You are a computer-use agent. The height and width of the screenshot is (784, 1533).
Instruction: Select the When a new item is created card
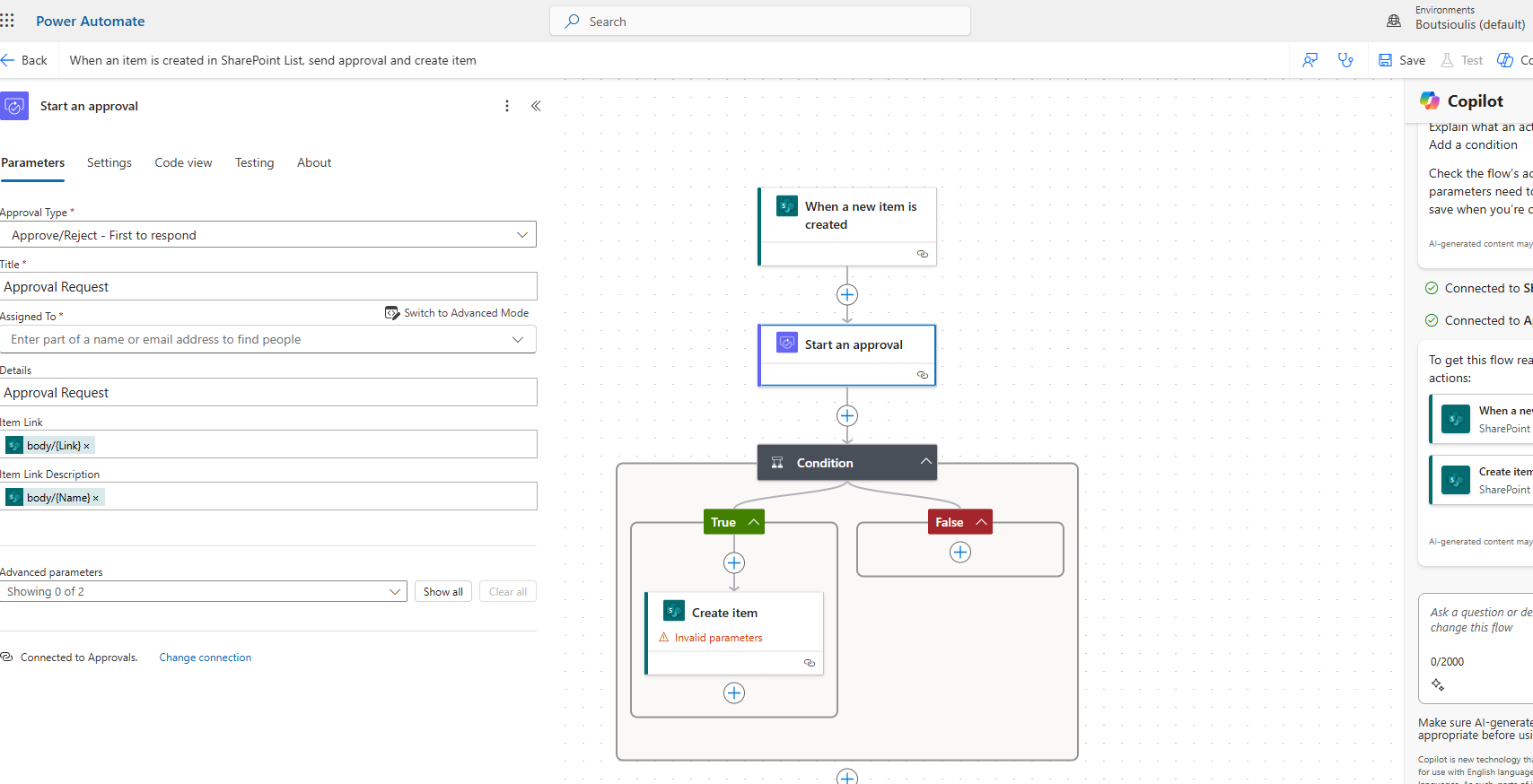(847, 227)
